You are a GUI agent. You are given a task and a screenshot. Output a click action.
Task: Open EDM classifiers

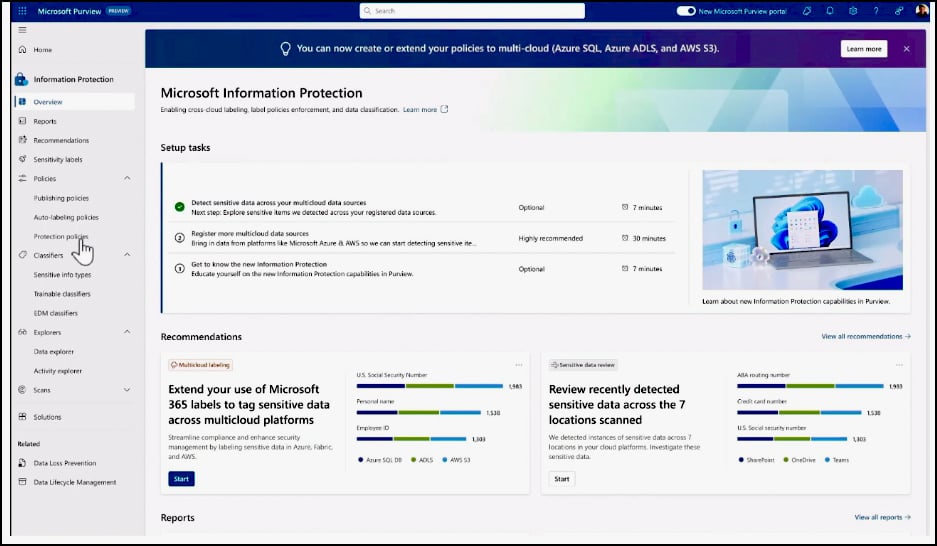tap(56, 313)
